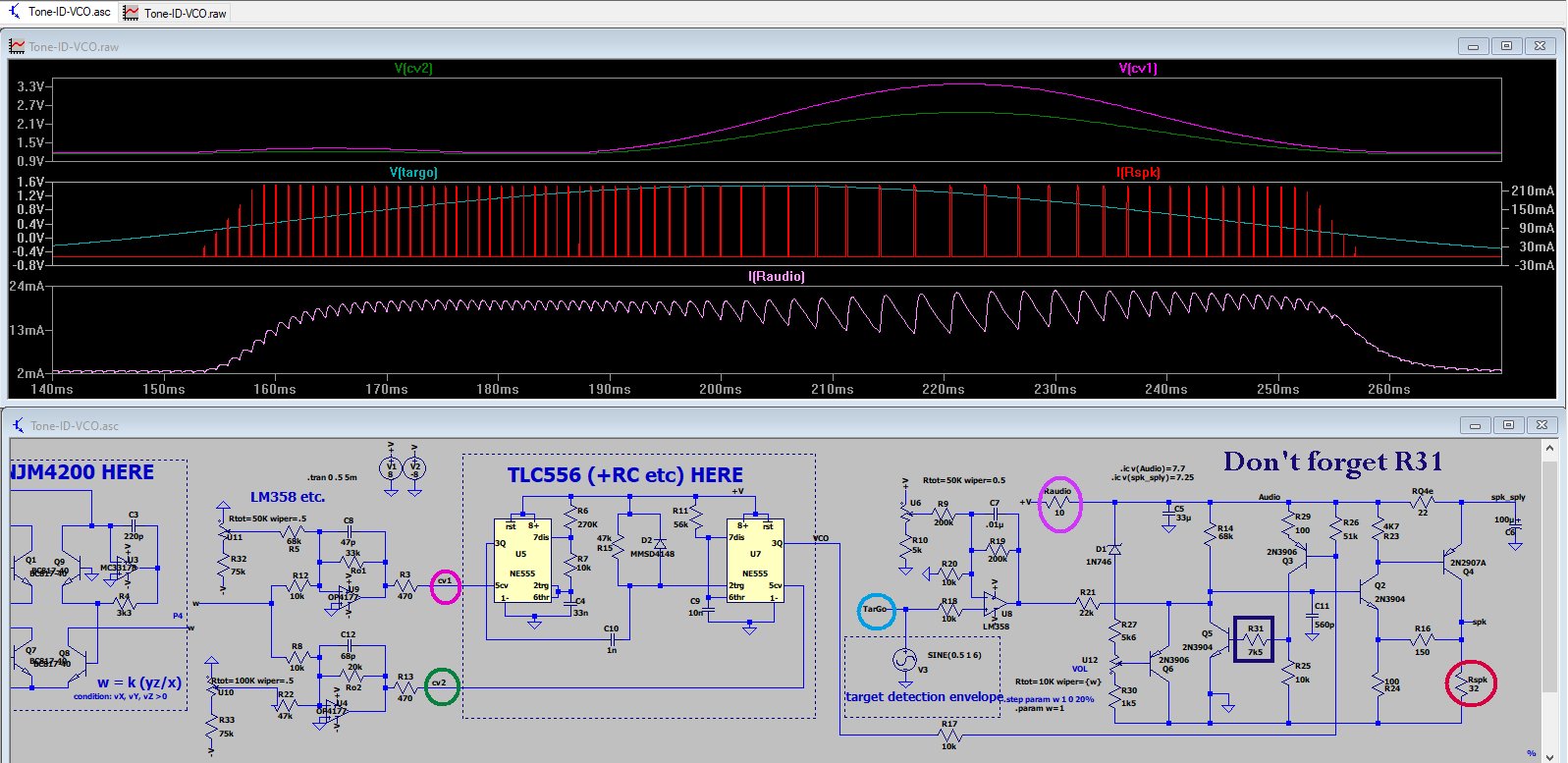Click the Rspk resistor circled in red
1568x763 pixels.
pyautogui.click(x=1470, y=683)
